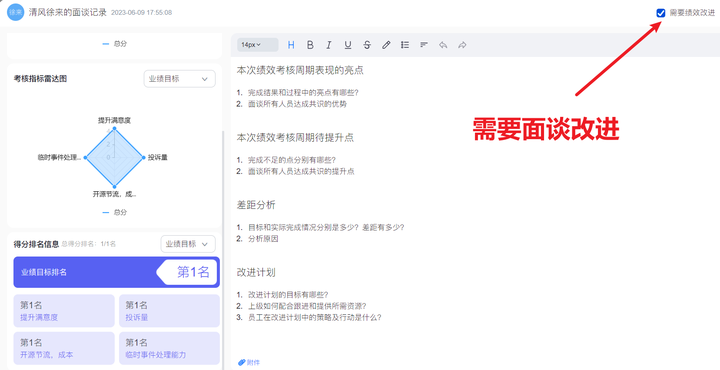Image resolution: width=720 pixels, height=370 pixels.
Task: Redo the last edit
Action: click(x=462, y=45)
